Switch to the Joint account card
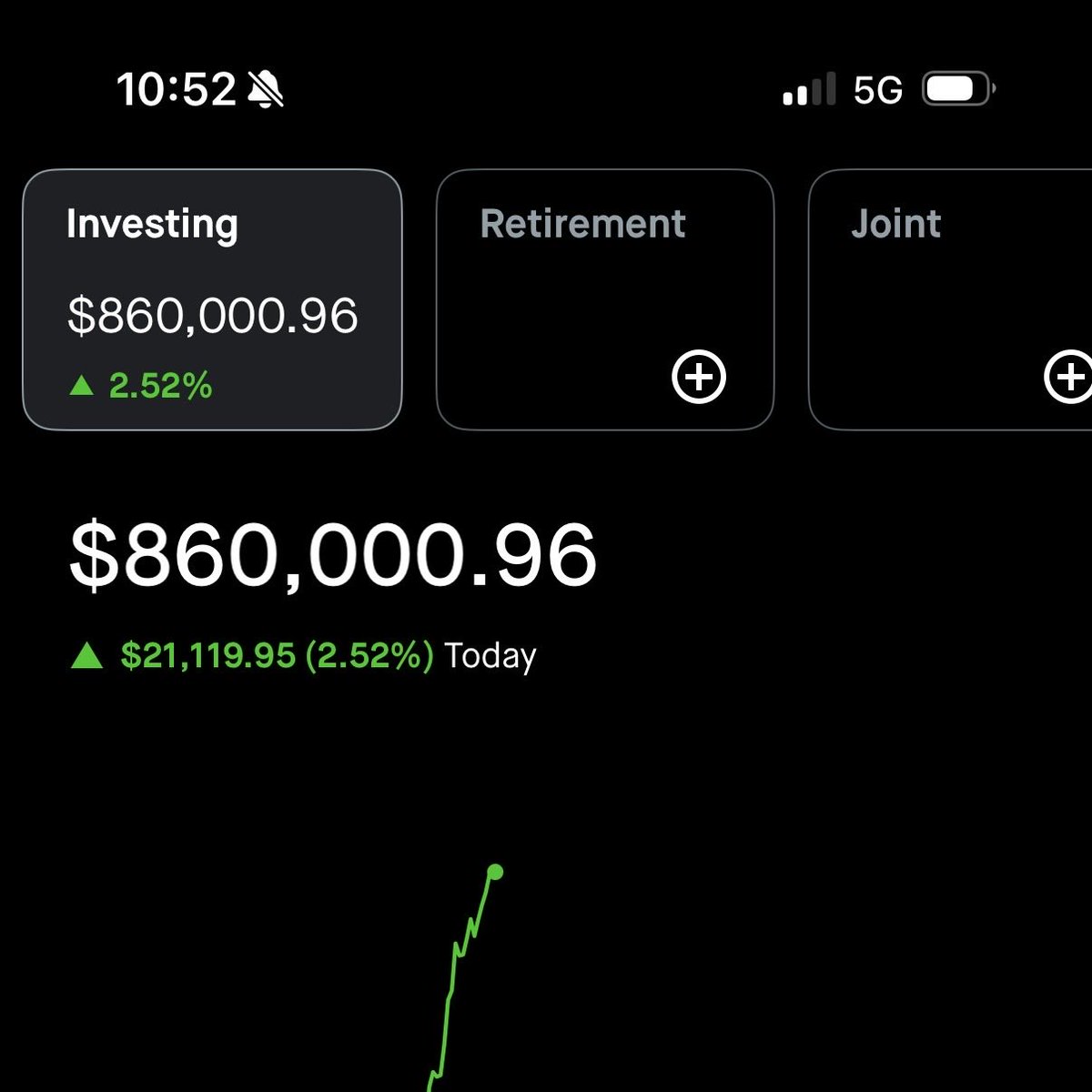Screen dimensions: 1092x1092 point(950,299)
